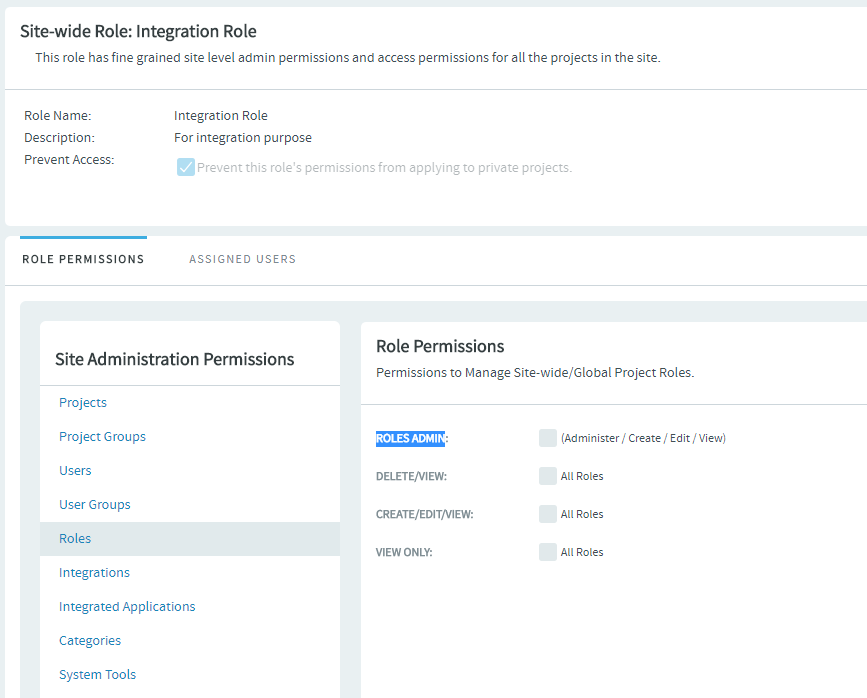This screenshot has width=867, height=698.
Task: Click the highlighted ROLES ADMIN label
Action: [x=410, y=438]
